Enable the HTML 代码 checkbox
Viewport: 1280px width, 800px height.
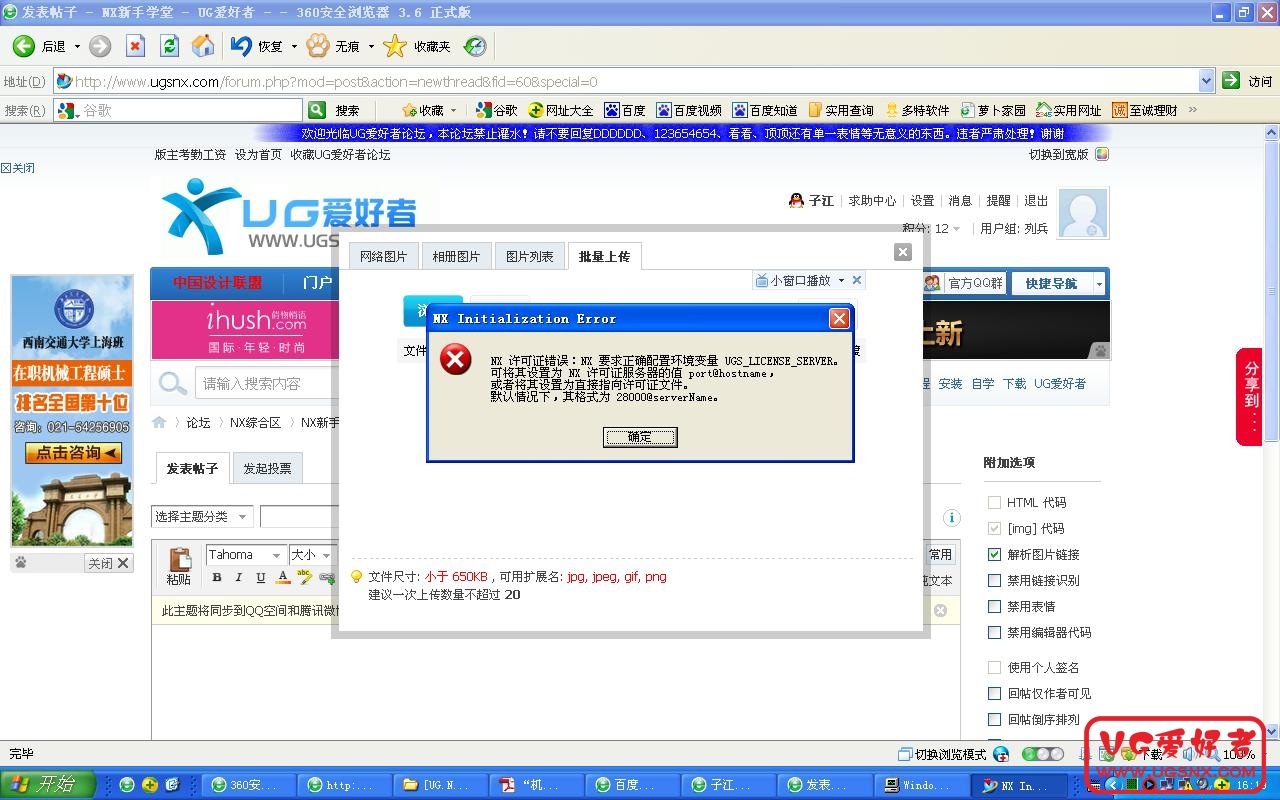pos(994,502)
